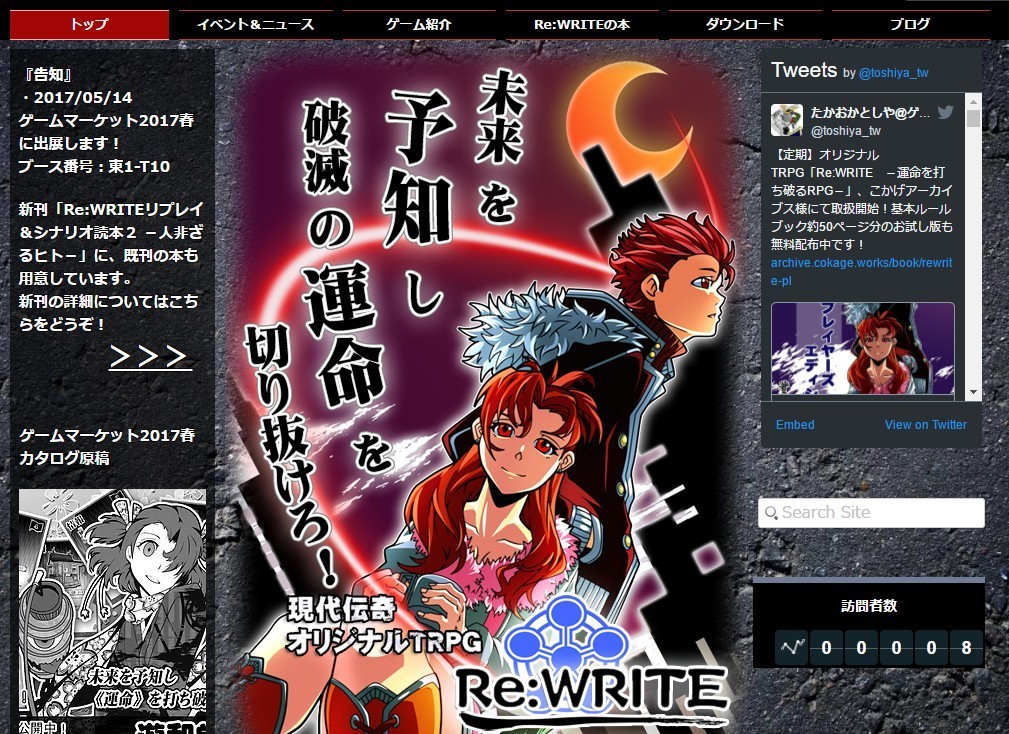This screenshot has height=734, width=1009.
Task: Open the ゲームマーケット catalog manga thumbnail
Action: pos(113,611)
